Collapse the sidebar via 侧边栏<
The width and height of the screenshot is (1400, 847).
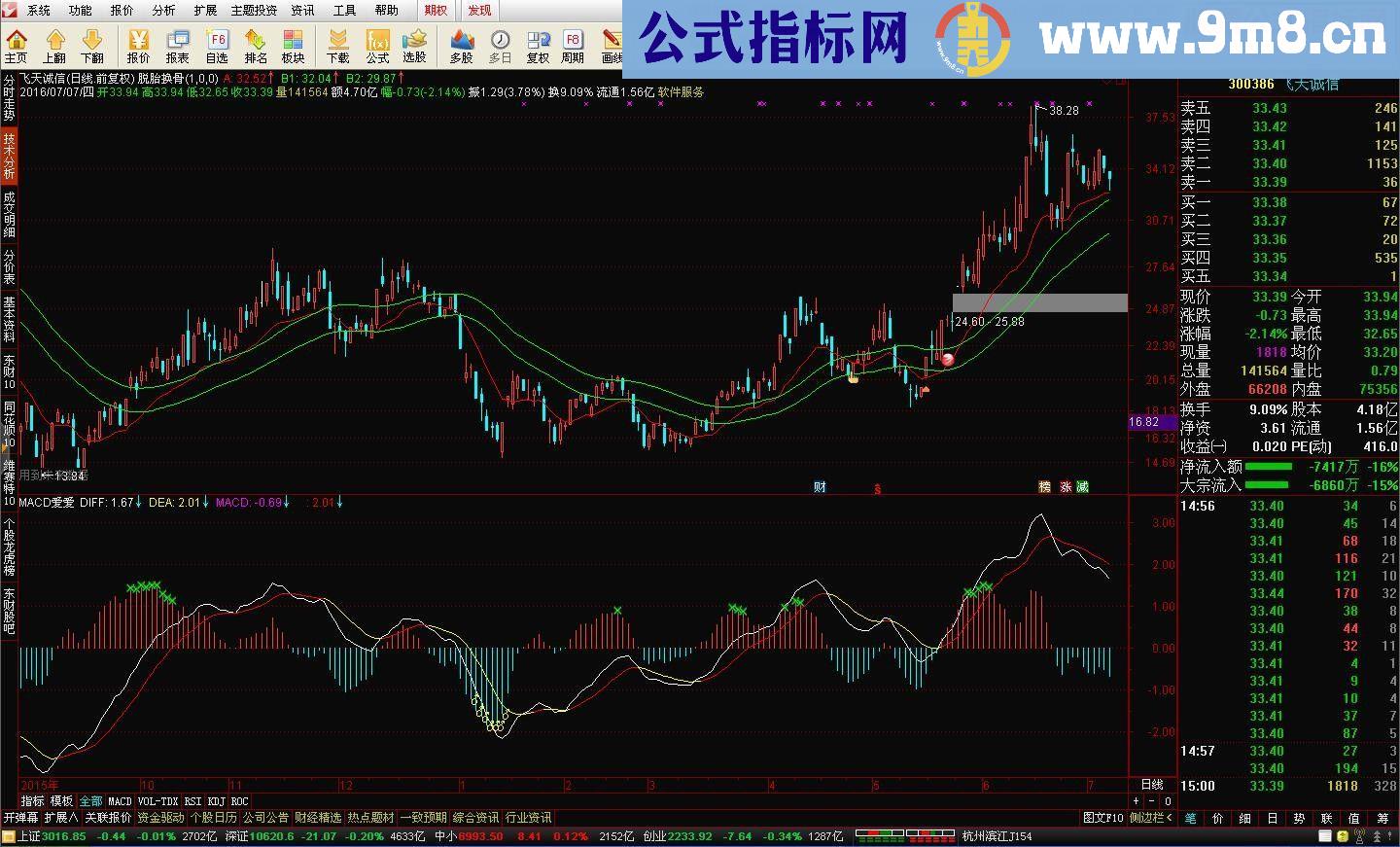pyautogui.click(x=1151, y=818)
